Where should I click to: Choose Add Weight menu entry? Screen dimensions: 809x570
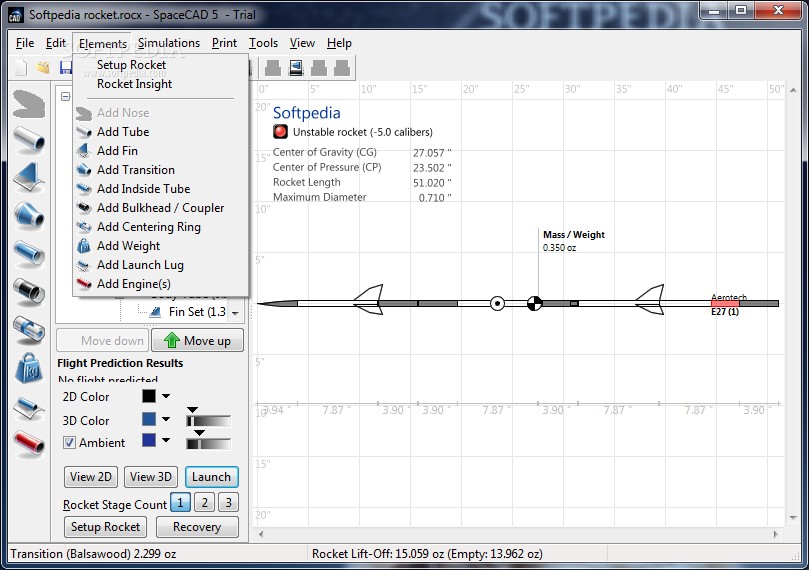pos(128,247)
